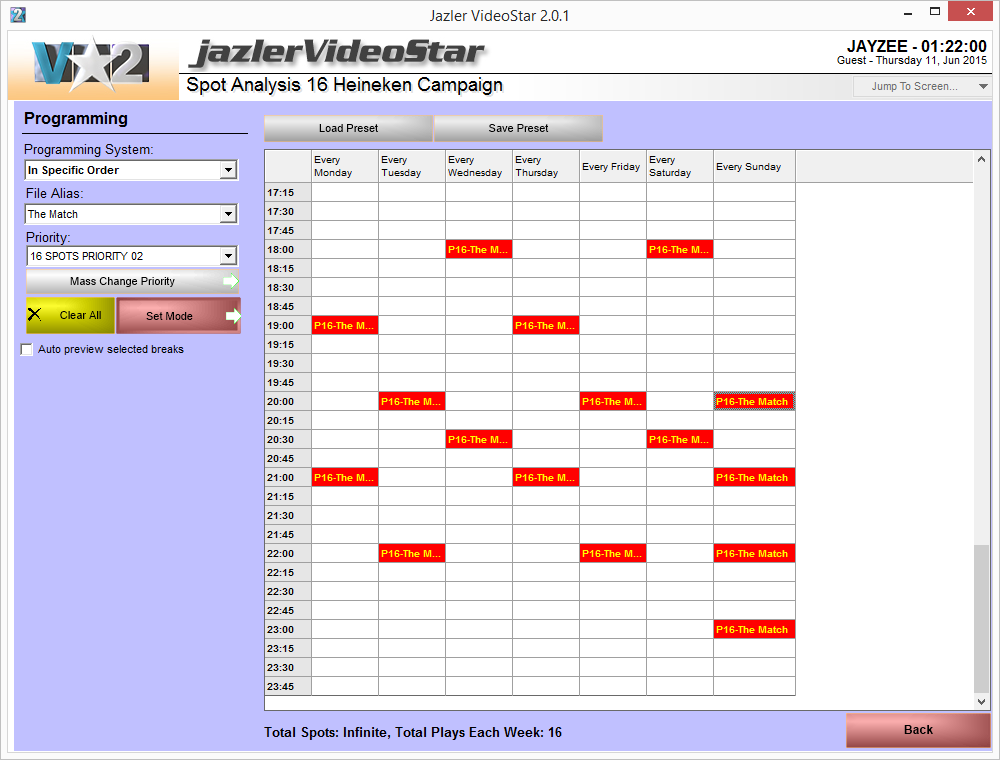Select the Every Sunday column header
This screenshot has width=1000, height=760.
click(x=753, y=167)
